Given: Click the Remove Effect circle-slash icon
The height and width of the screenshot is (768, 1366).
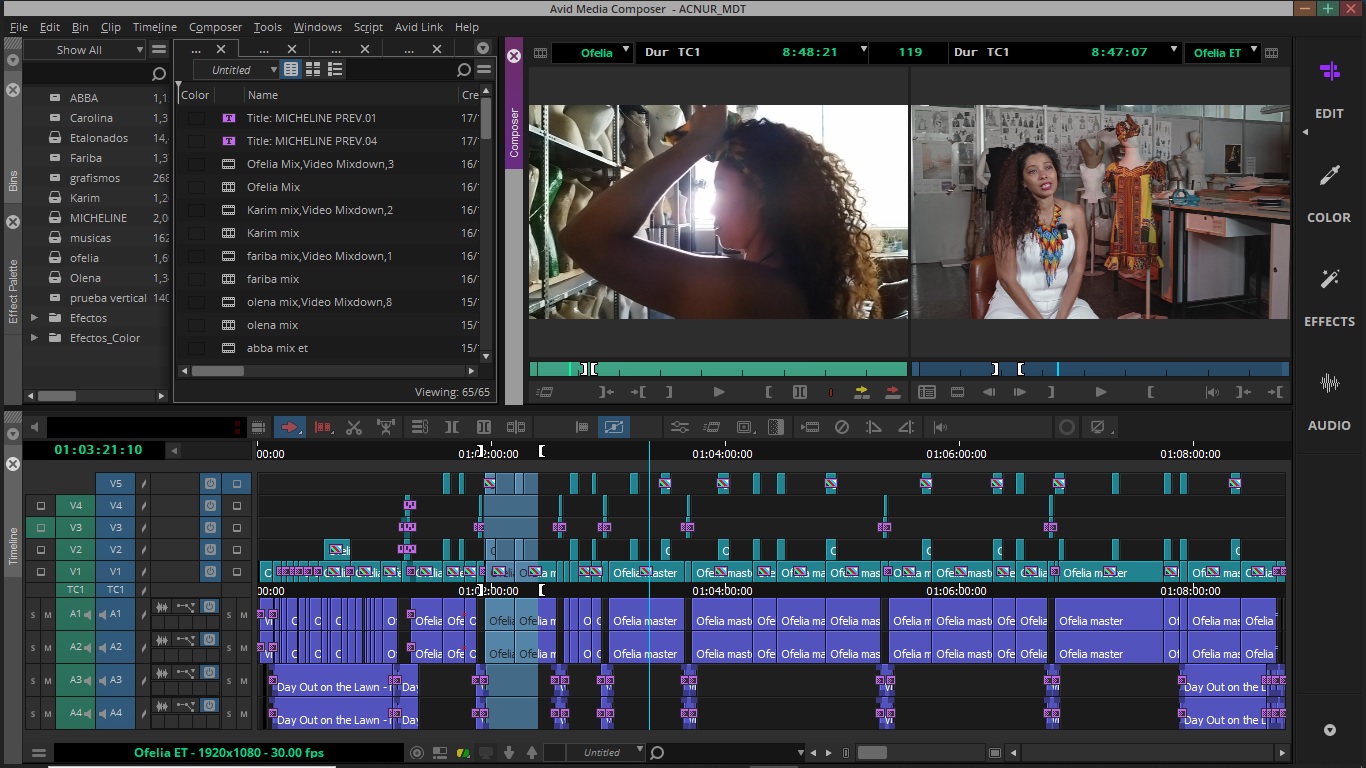Looking at the screenshot, I should [842, 427].
